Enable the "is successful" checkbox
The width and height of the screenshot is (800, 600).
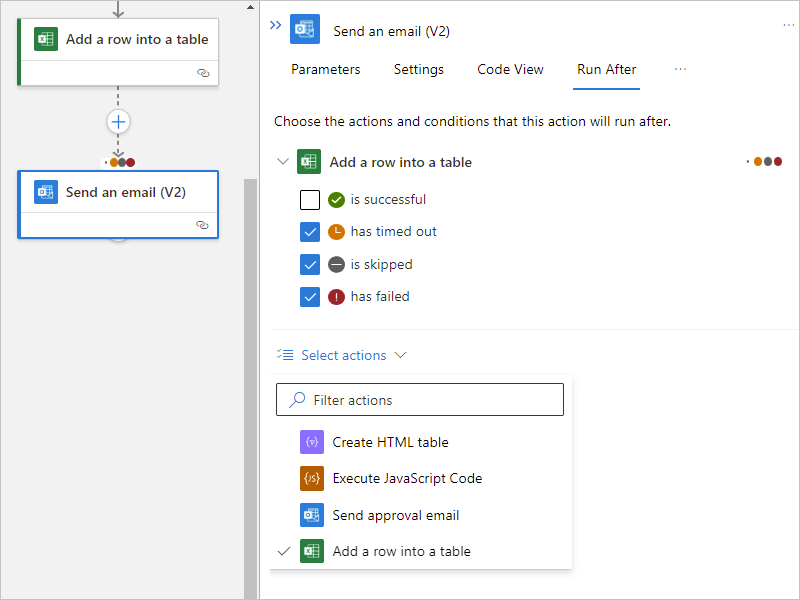310,199
